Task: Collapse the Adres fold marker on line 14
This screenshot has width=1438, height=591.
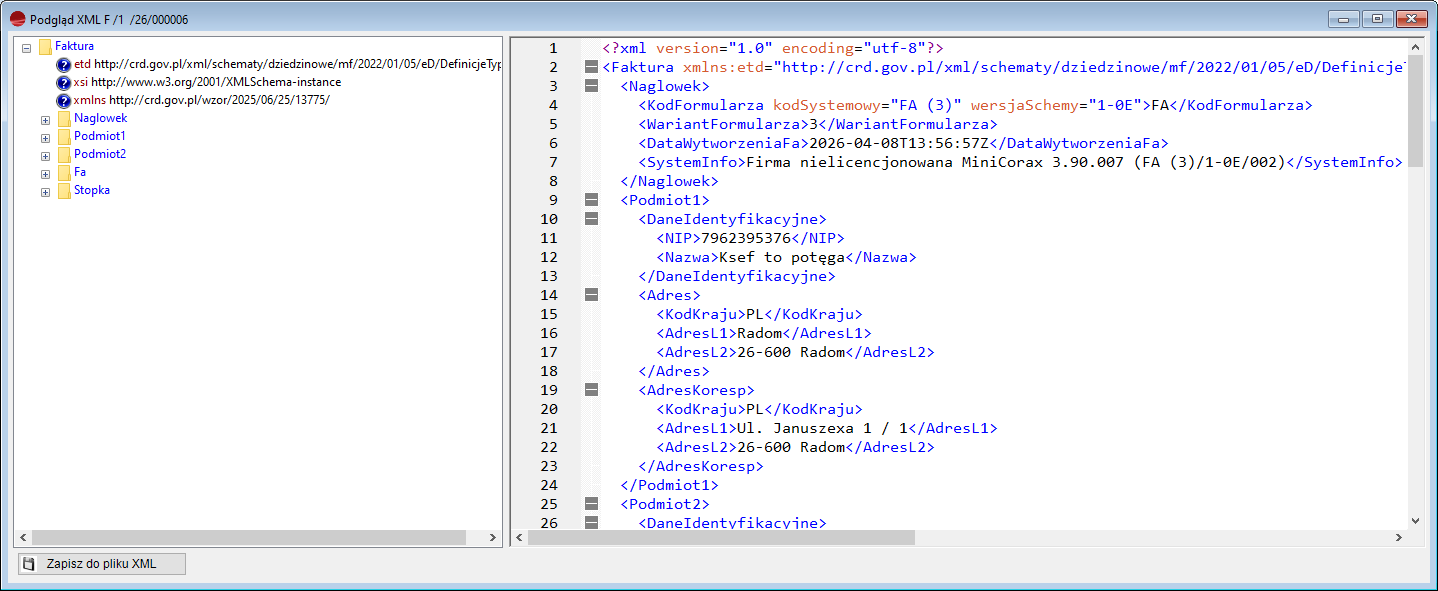Action: point(590,295)
